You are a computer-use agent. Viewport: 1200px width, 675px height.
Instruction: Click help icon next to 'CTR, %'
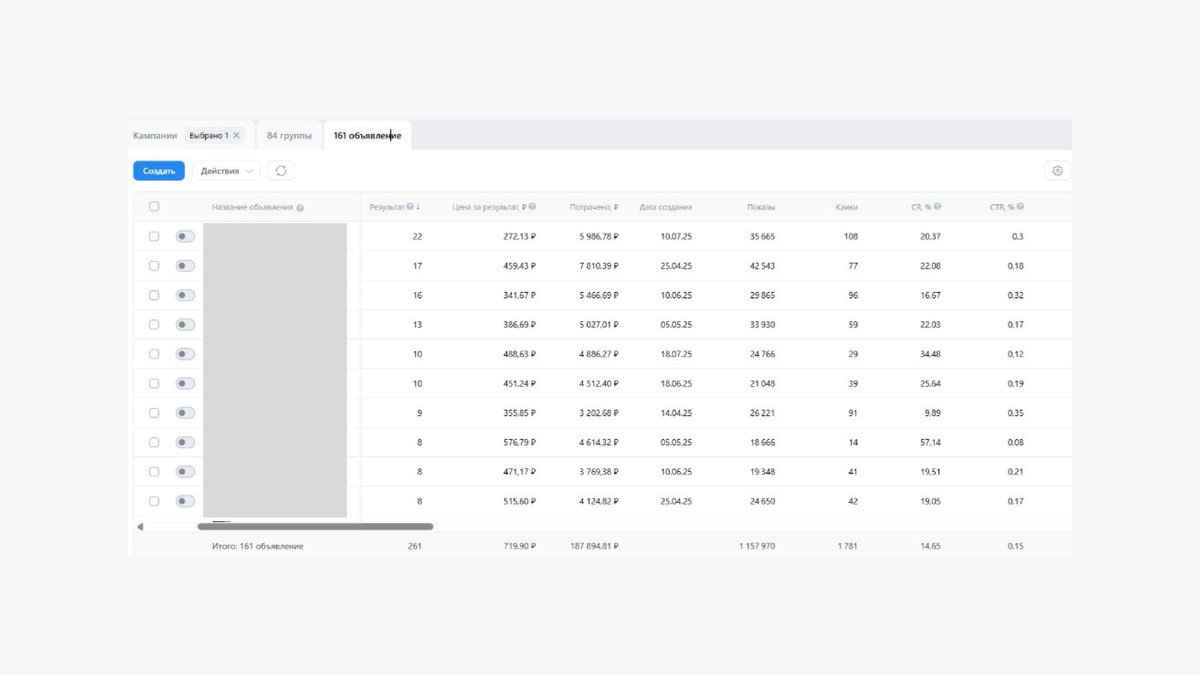click(1020, 207)
